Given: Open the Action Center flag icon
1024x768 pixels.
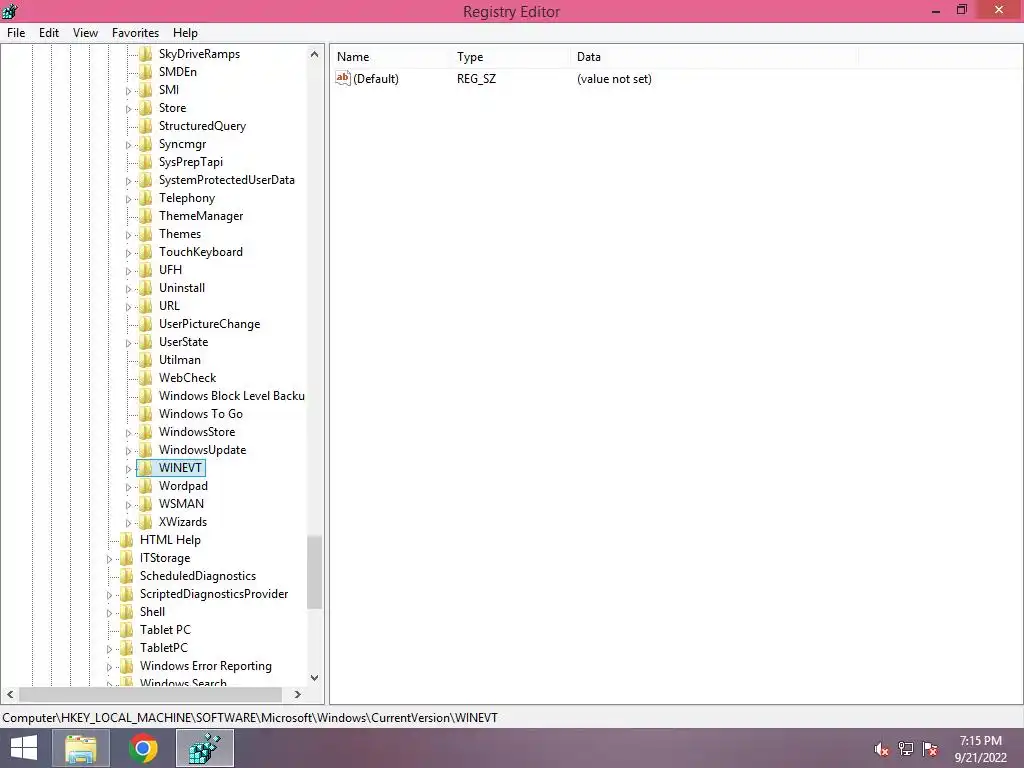Looking at the screenshot, I should 930,749.
